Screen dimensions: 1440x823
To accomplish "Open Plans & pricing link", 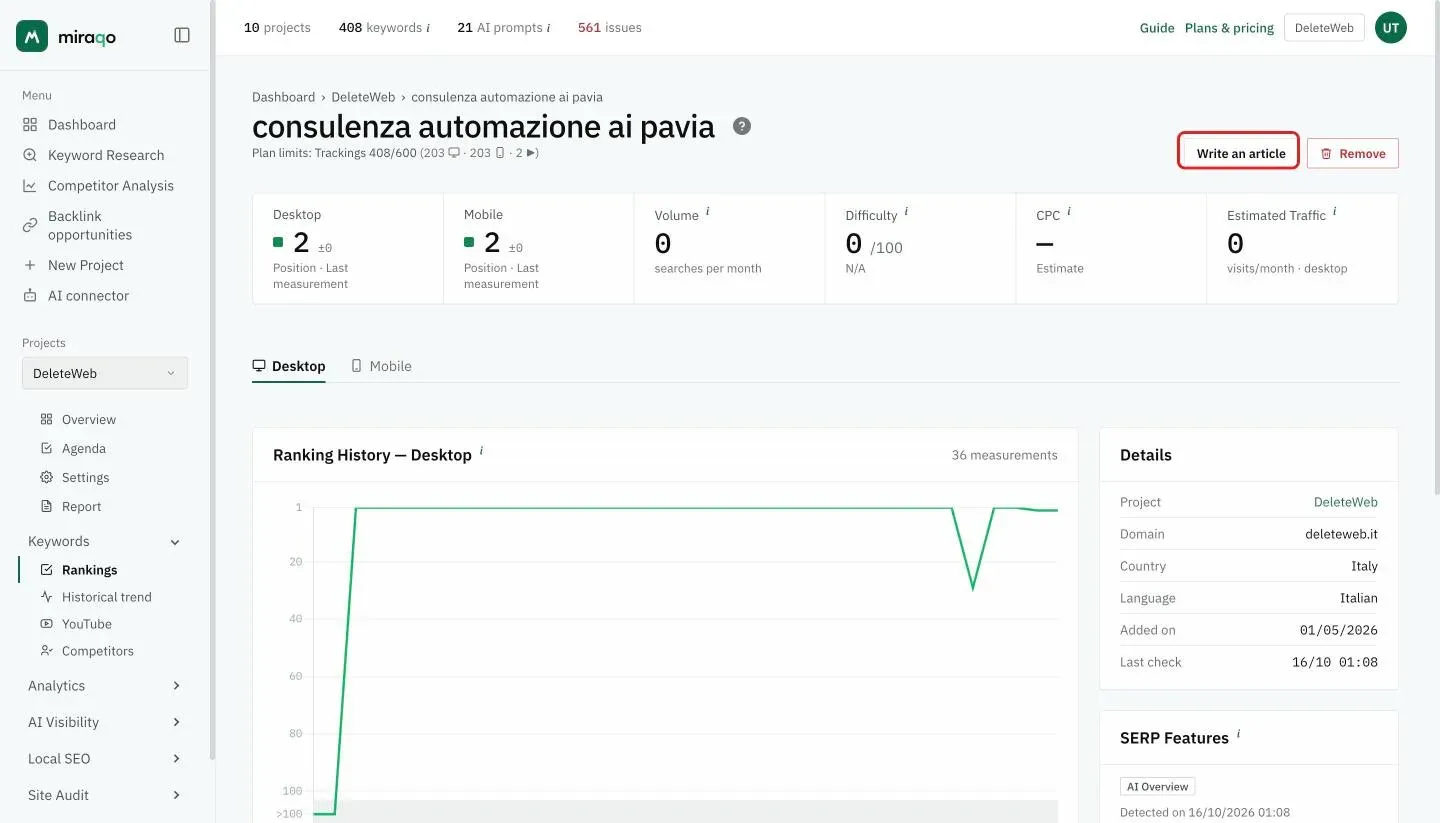I will (1229, 28).
